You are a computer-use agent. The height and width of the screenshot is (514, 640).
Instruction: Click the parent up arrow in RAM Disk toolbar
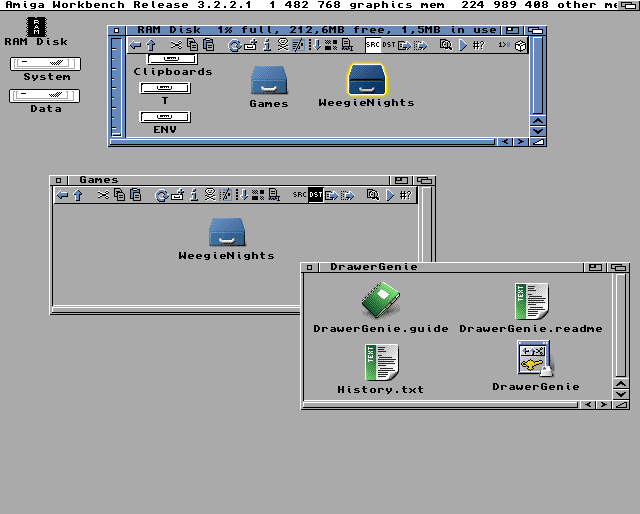pyautogui.click(x=151, y=45)
